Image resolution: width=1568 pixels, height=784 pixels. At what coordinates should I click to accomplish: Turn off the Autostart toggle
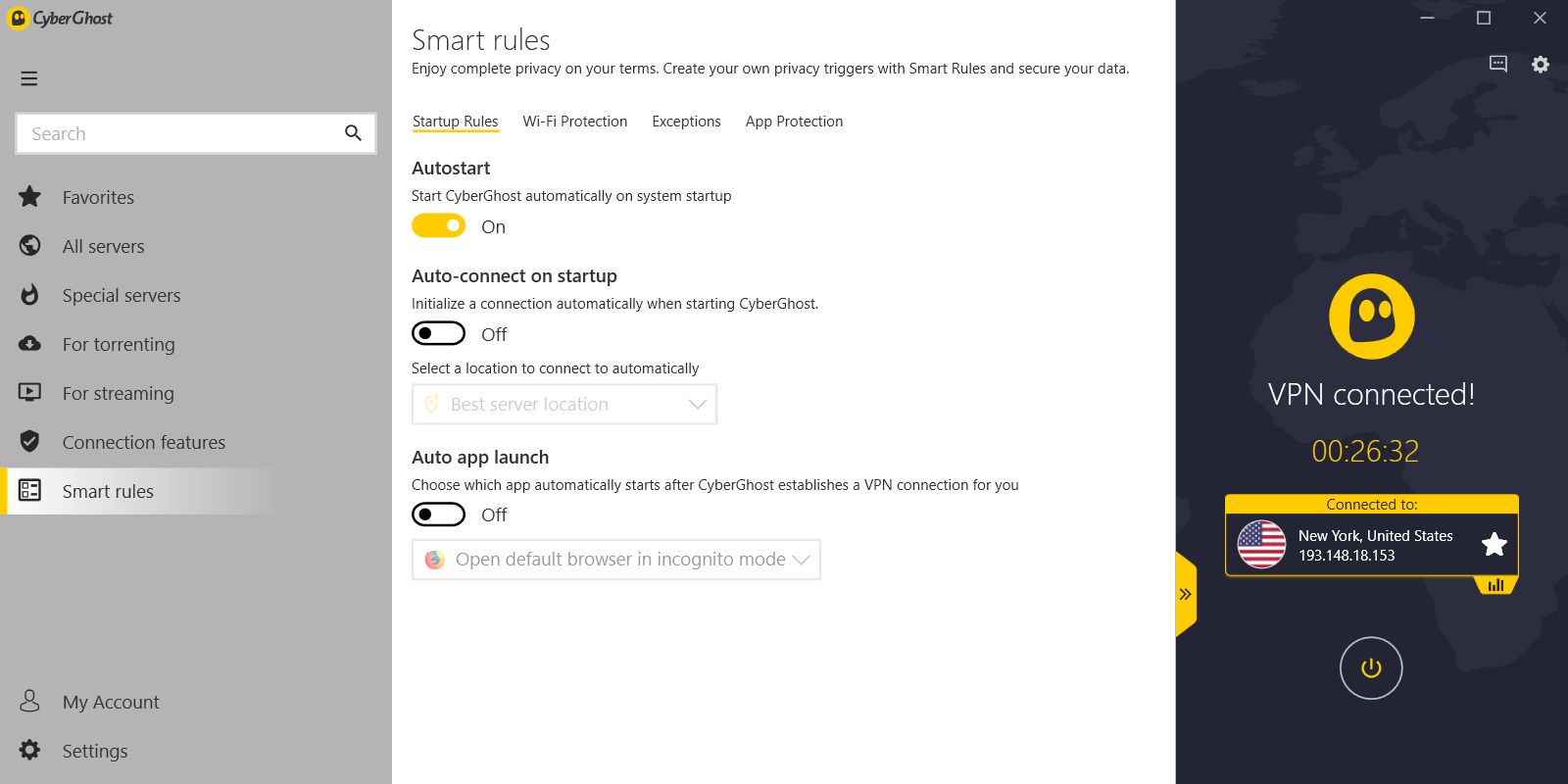(438, 226)
